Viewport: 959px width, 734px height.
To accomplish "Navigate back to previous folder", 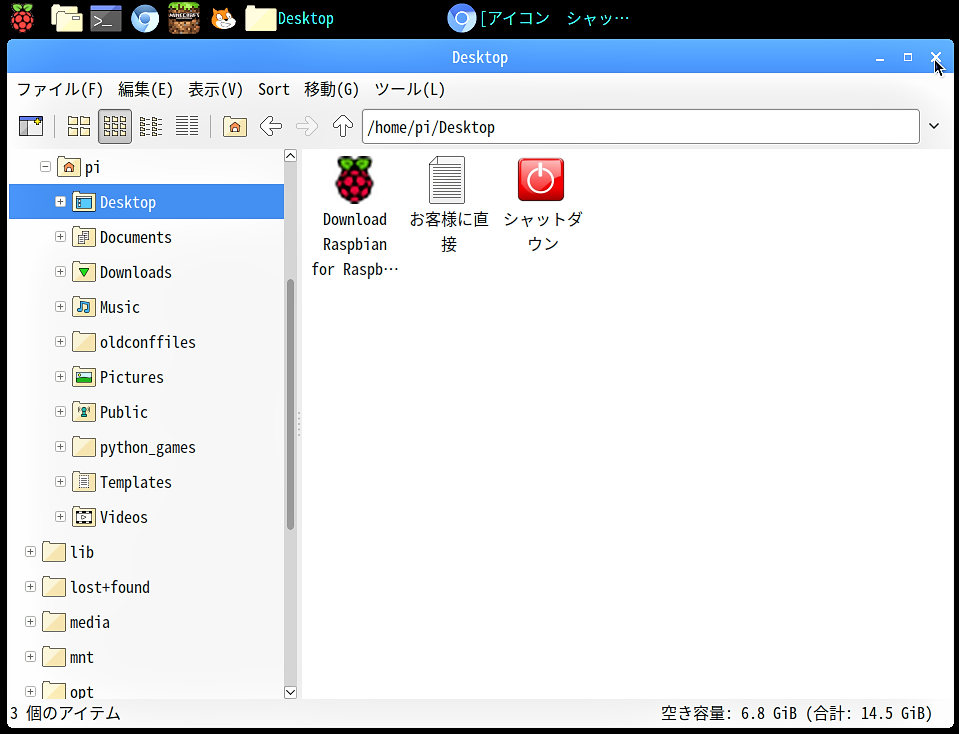I will click(271, 127).
